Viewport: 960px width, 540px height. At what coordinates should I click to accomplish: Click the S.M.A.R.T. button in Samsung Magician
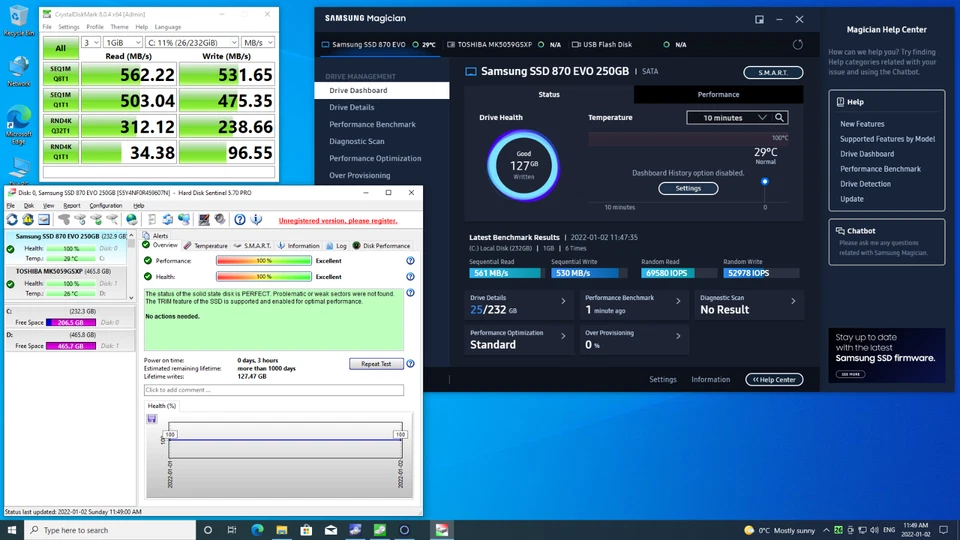[x=773, y=72]
